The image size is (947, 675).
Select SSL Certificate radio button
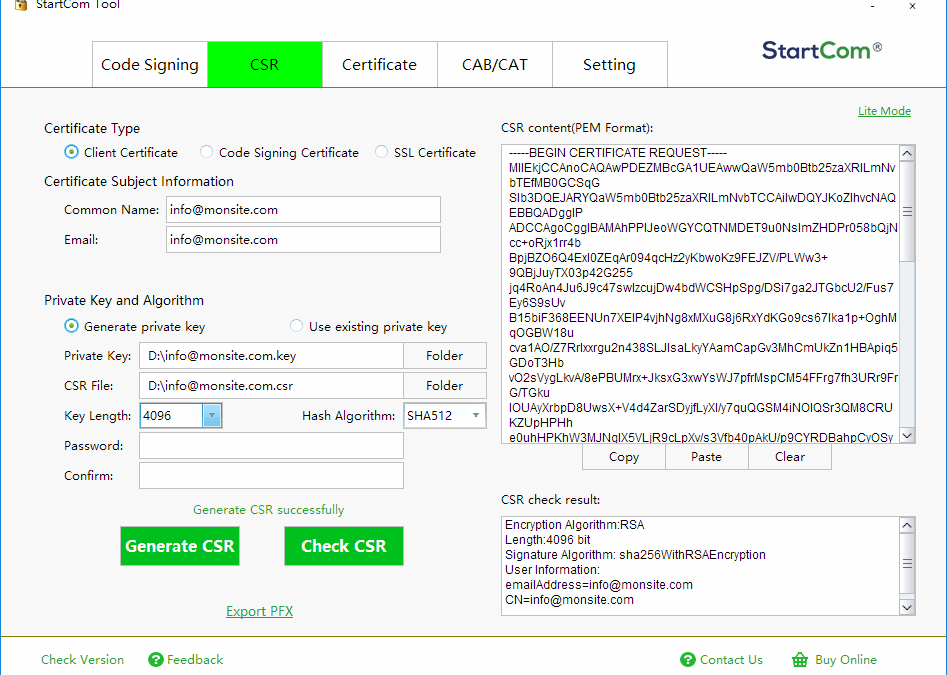click(x=381, y=152)
